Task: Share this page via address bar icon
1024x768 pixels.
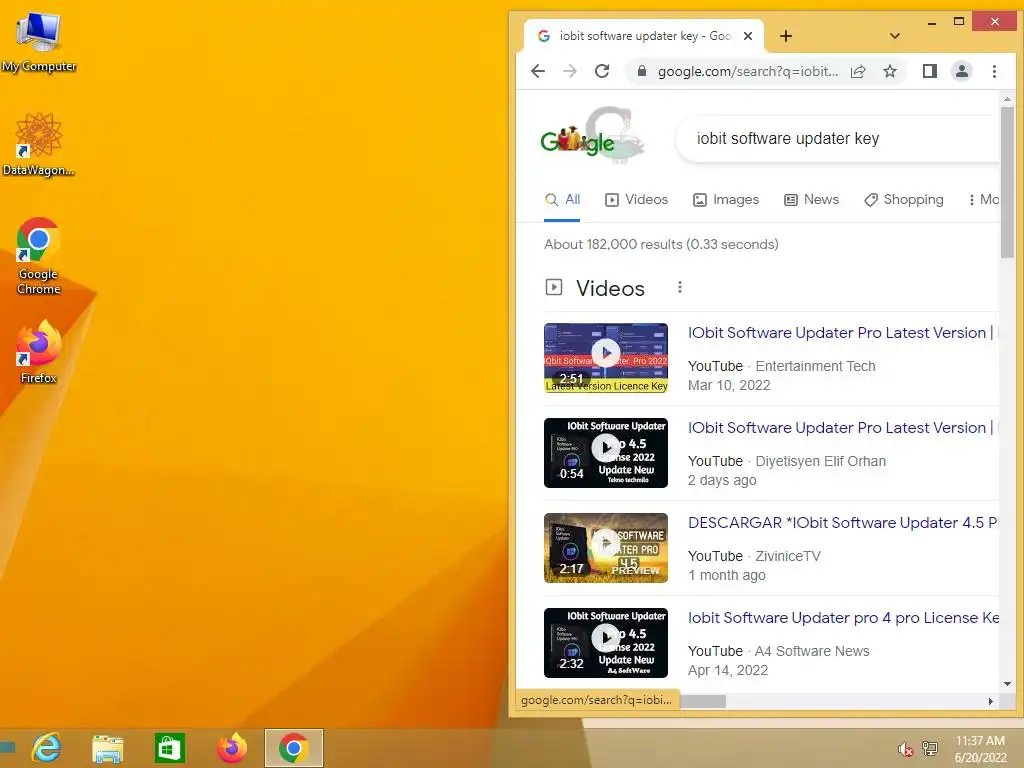Action: (858, 71)
